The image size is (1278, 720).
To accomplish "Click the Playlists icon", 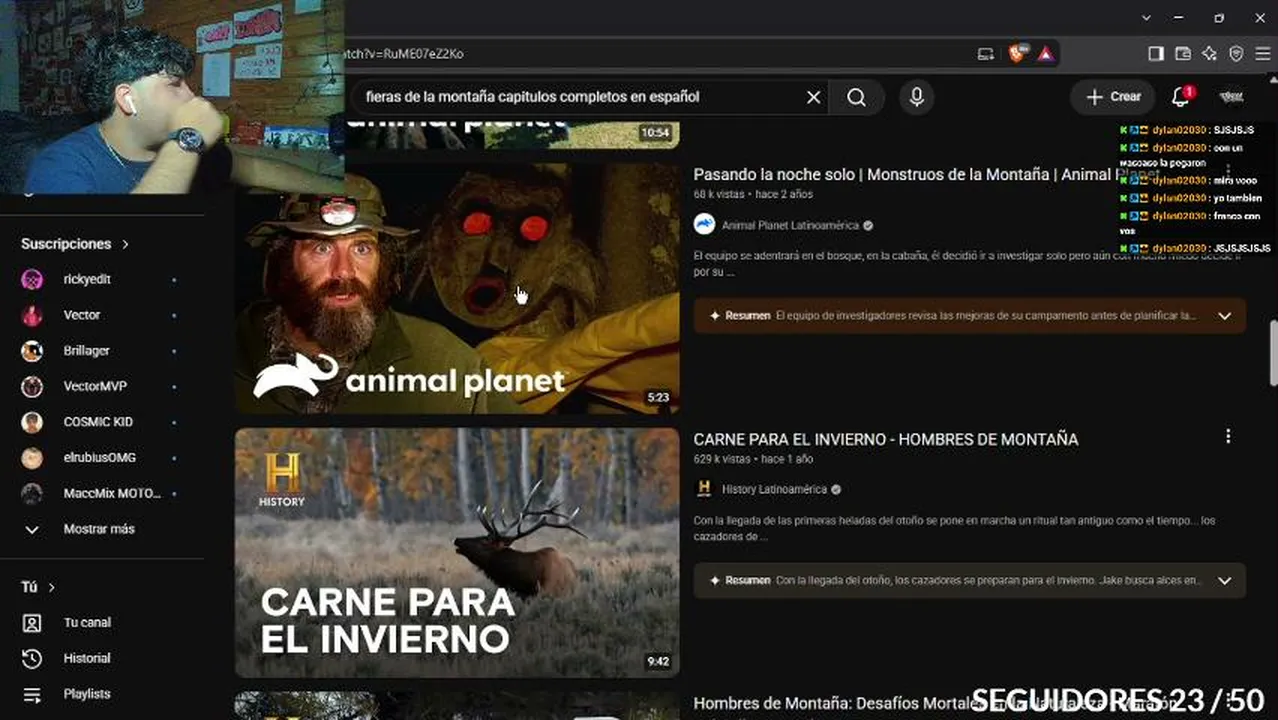I will point(32,694).
